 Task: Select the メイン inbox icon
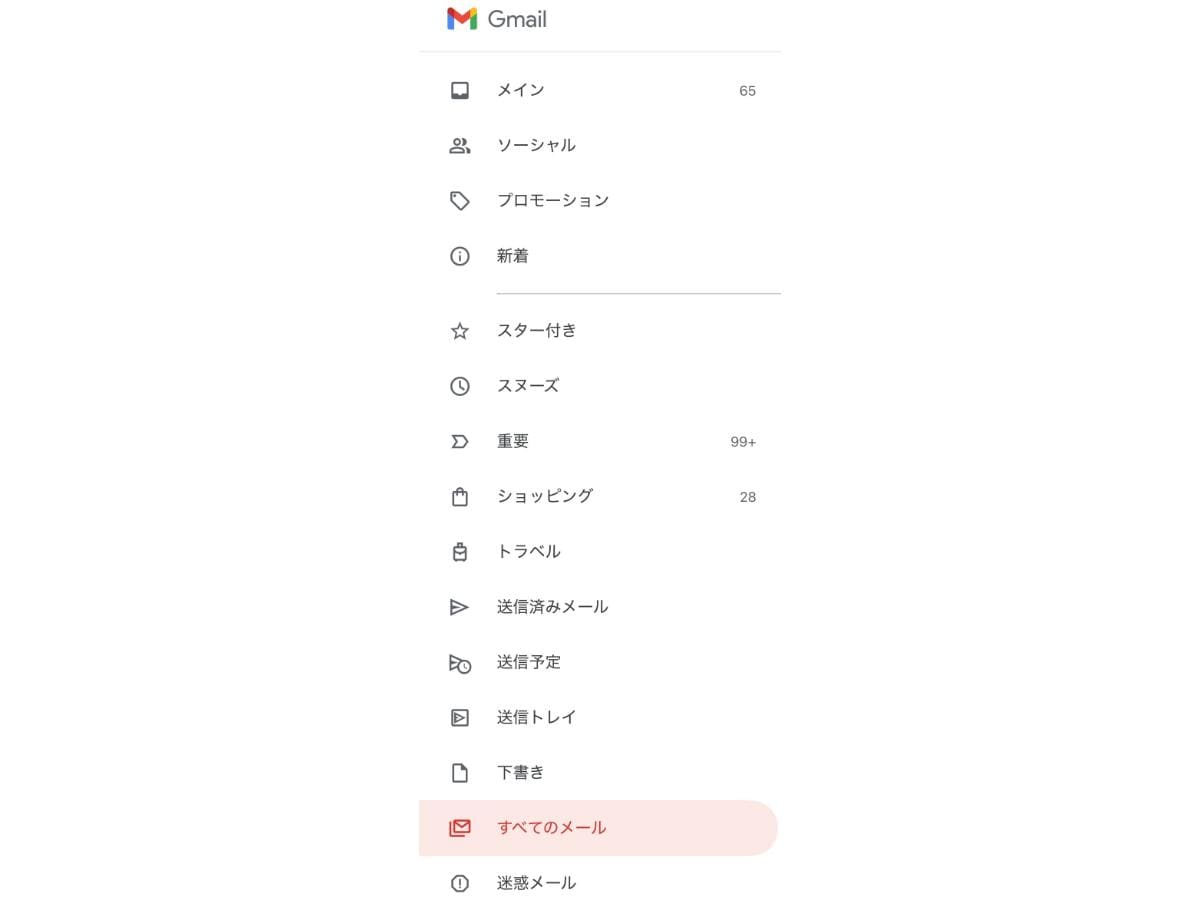[x=459, y=89]
